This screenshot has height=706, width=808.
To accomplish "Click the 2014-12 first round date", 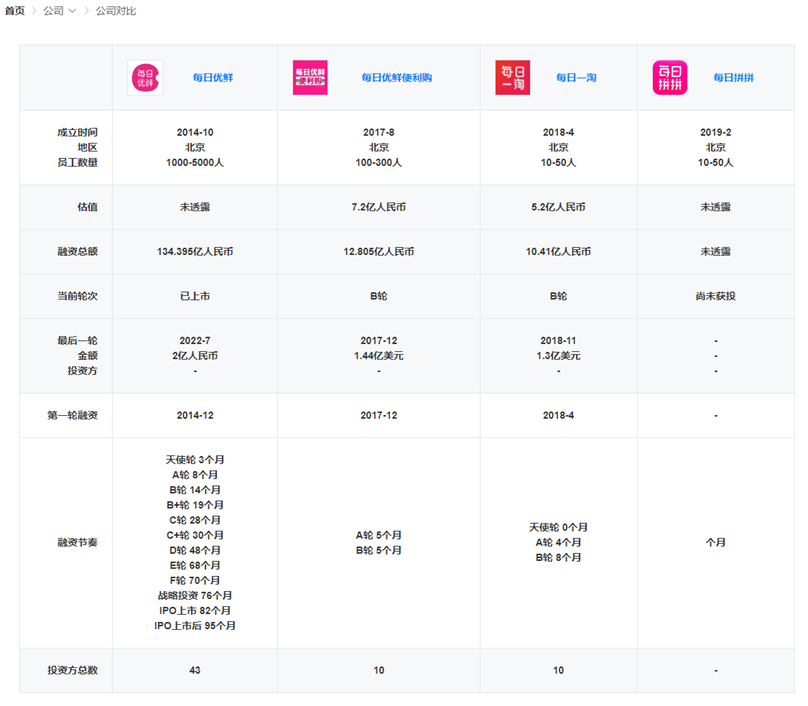I will coord(195,415).
